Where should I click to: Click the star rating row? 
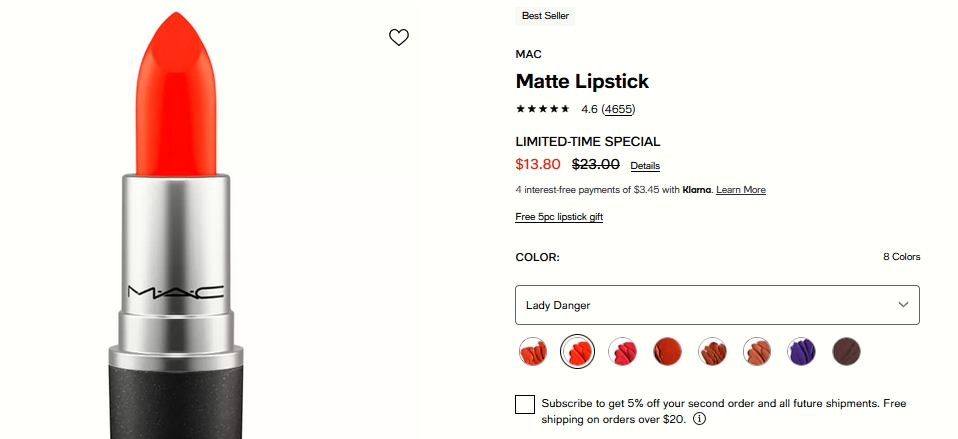542,109
